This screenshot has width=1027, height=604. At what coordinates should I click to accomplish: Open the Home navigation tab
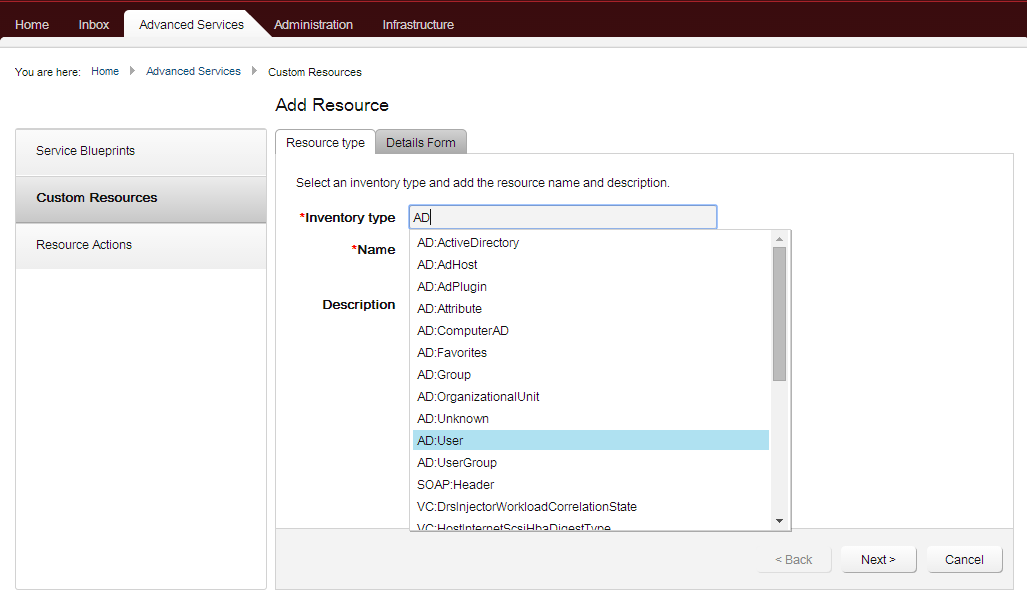tap(31, 24)
